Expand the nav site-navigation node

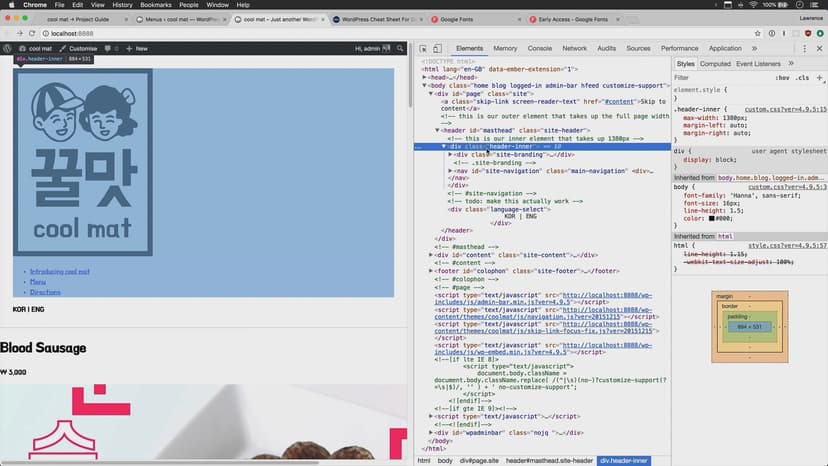click(452, 171)
